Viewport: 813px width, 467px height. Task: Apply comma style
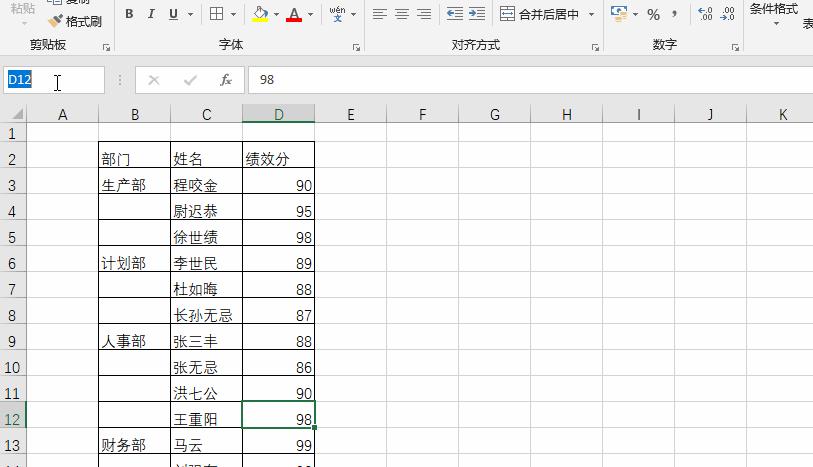674,14
